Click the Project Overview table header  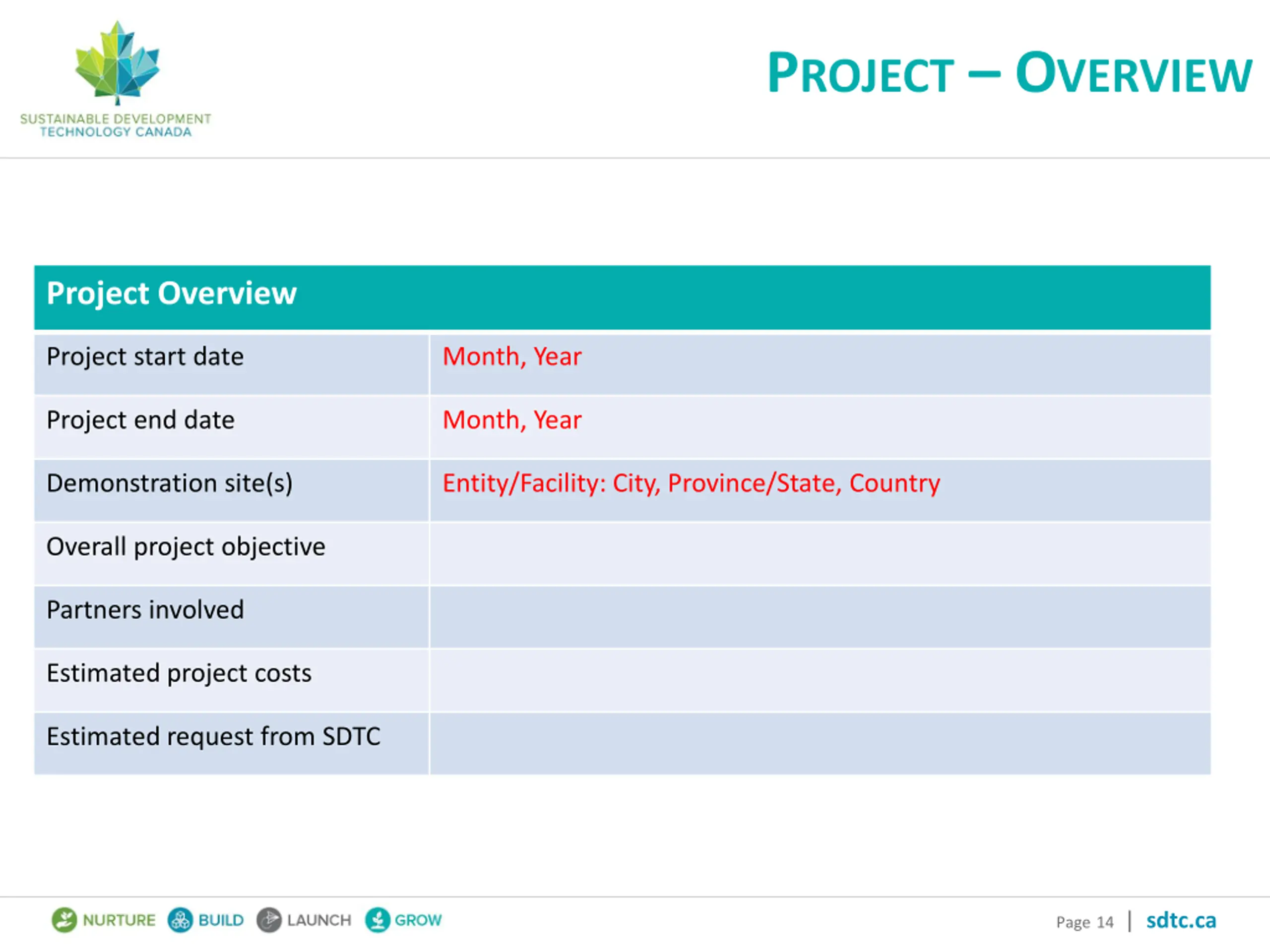[623, 297]
